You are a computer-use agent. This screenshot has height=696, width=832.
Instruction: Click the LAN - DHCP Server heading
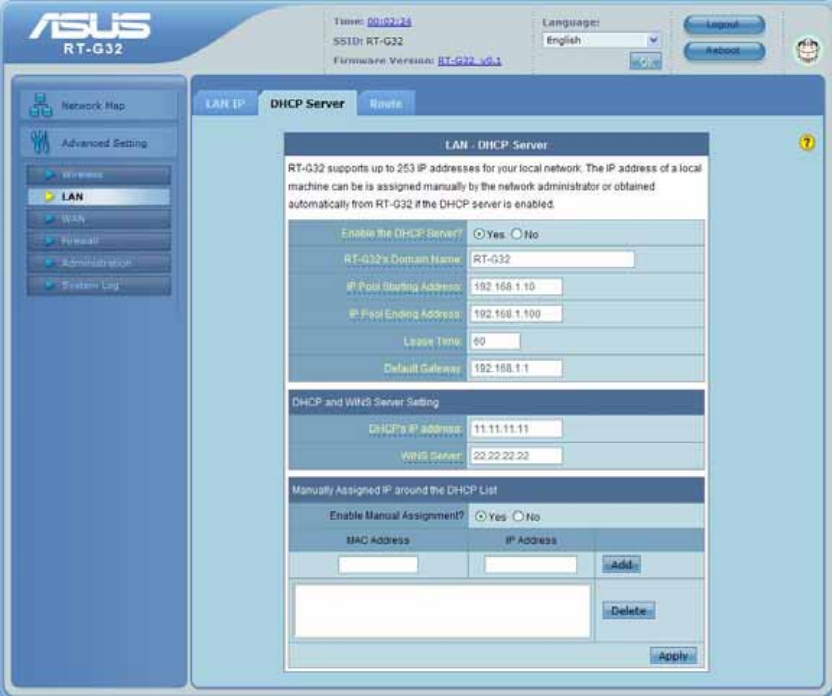[496, 145]
